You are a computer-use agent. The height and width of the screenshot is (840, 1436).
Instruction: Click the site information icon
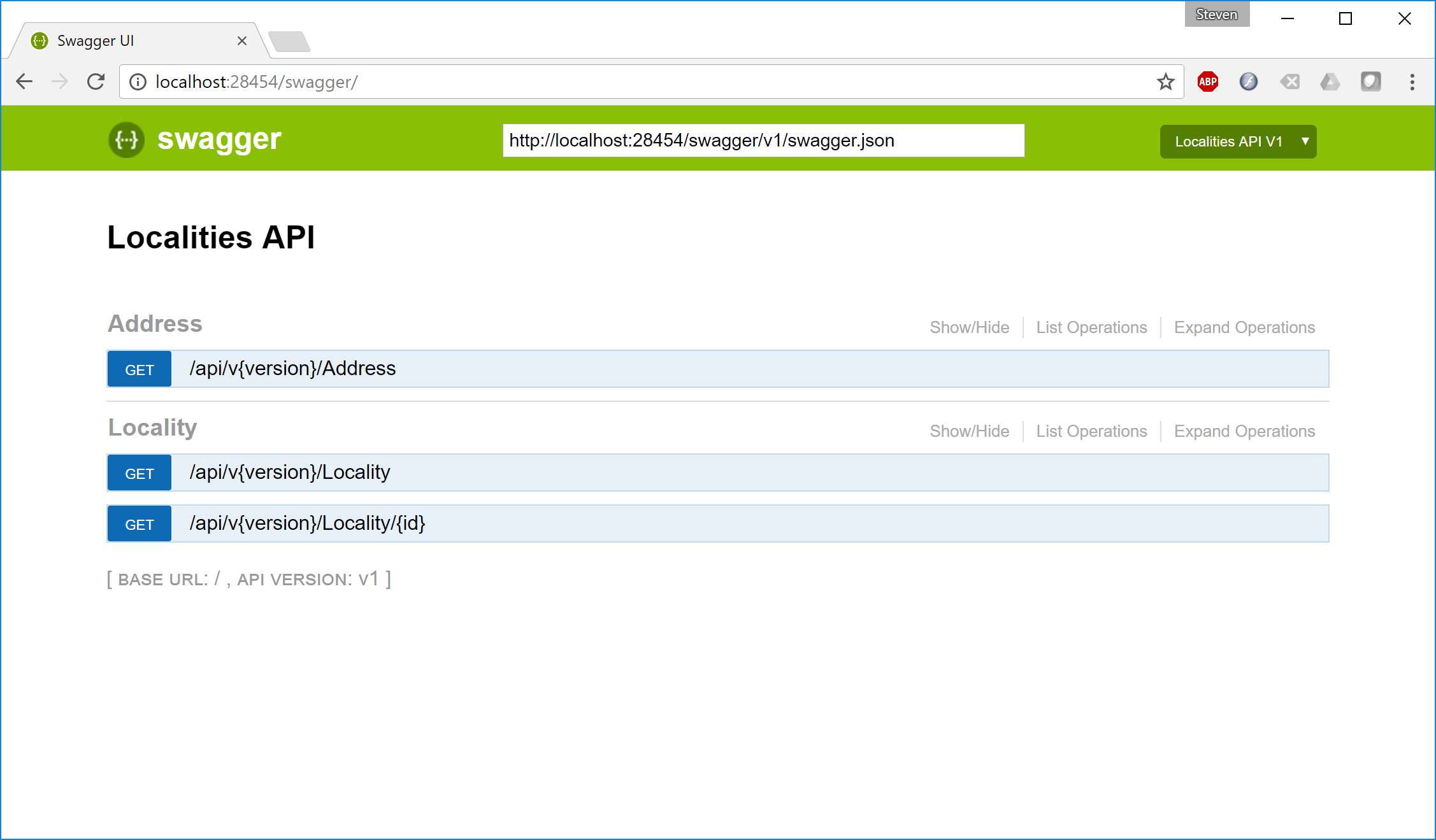click(x=138, y=82)
